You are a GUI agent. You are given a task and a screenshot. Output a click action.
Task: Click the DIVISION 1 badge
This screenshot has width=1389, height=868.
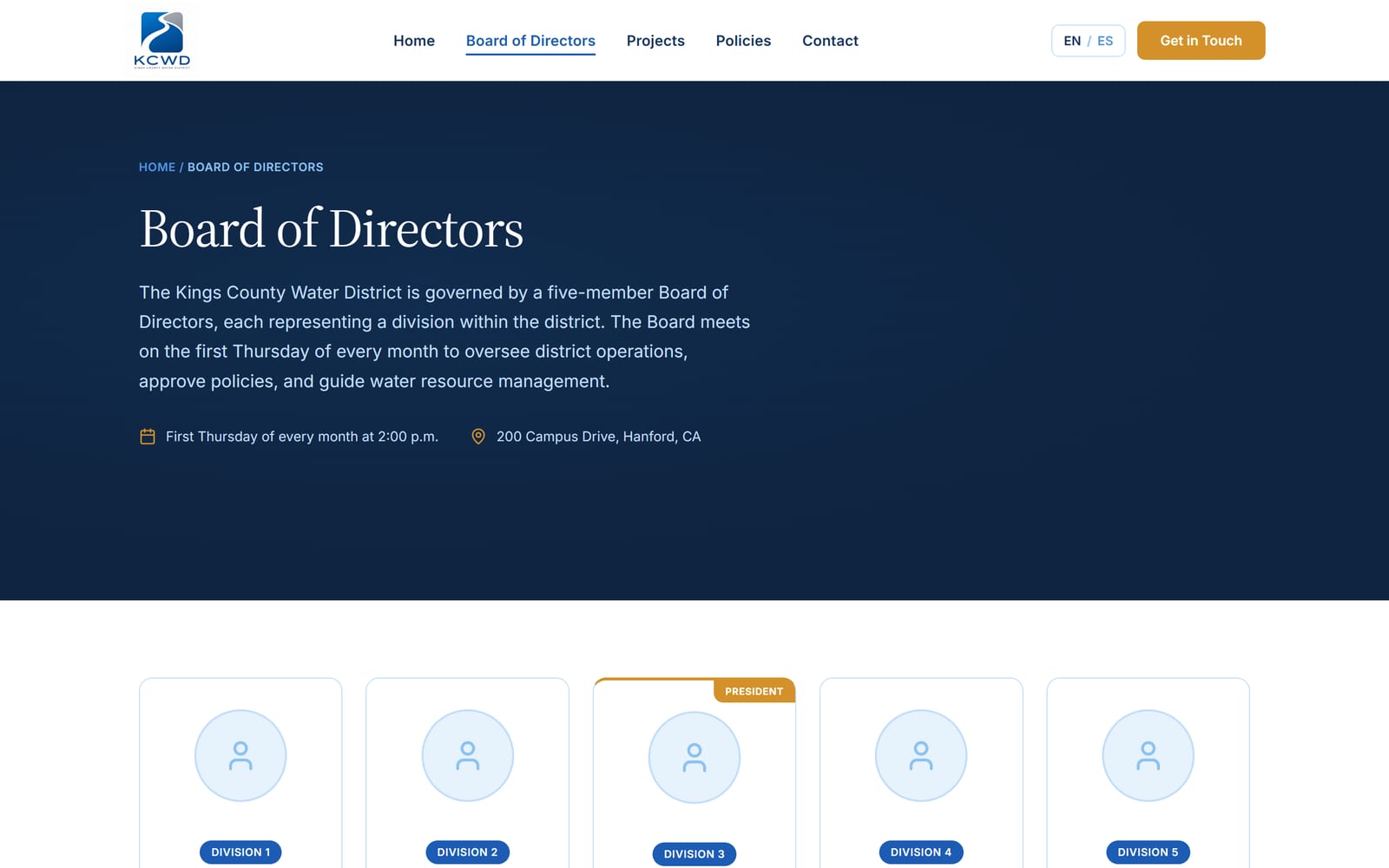[240, 852]
